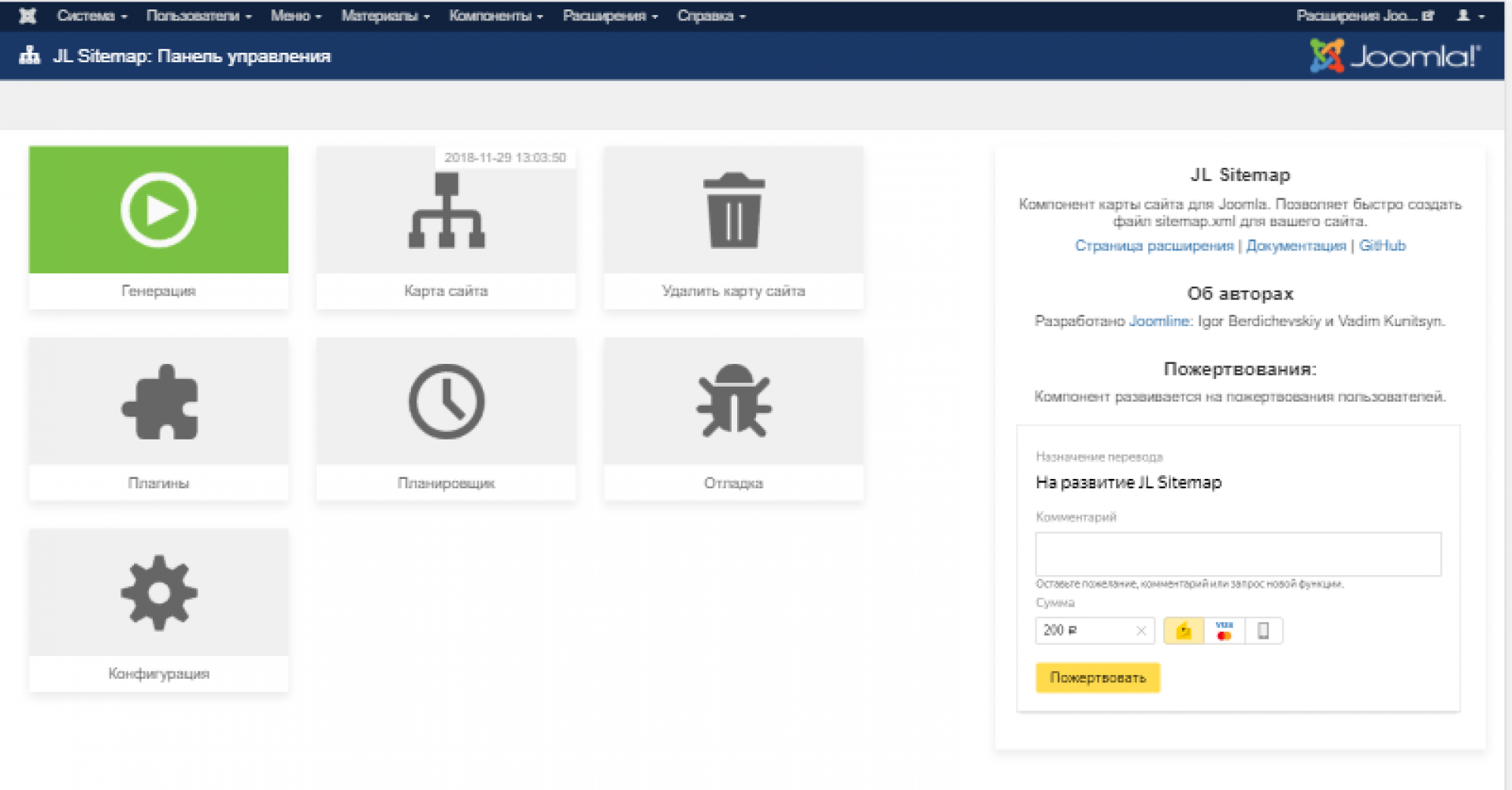Image resolution: width=1512 pixels, height=790 pixels.
Task: Click the Об авторах heading
Action: click(1240, 294)
